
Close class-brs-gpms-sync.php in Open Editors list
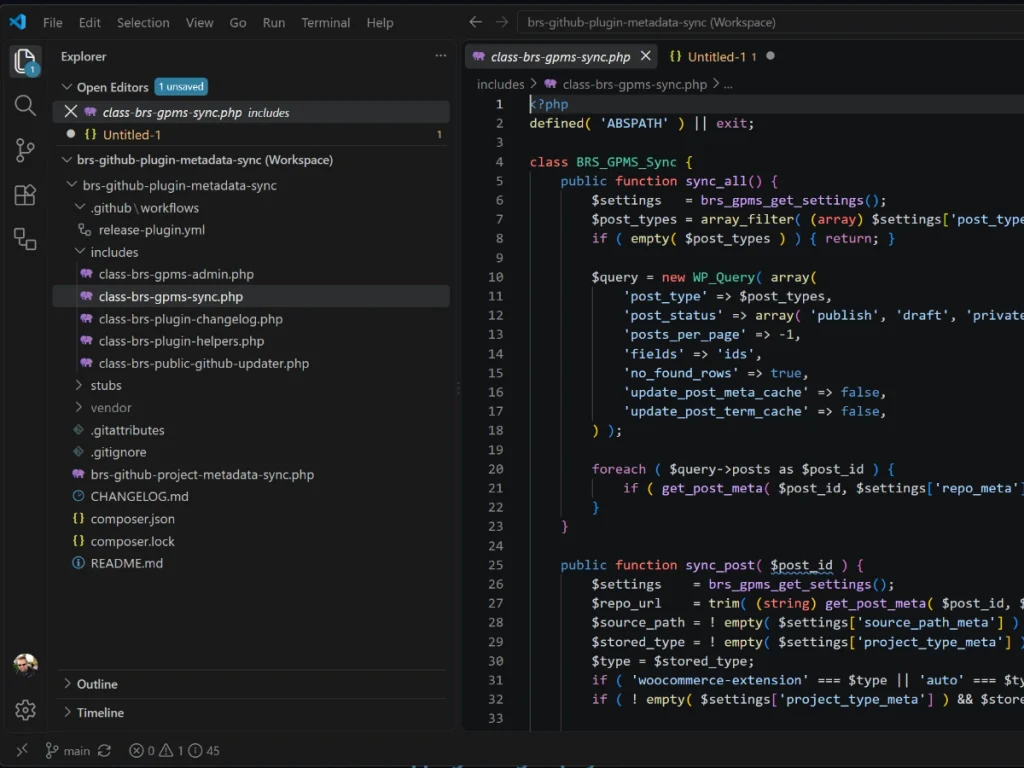(71, 112)
